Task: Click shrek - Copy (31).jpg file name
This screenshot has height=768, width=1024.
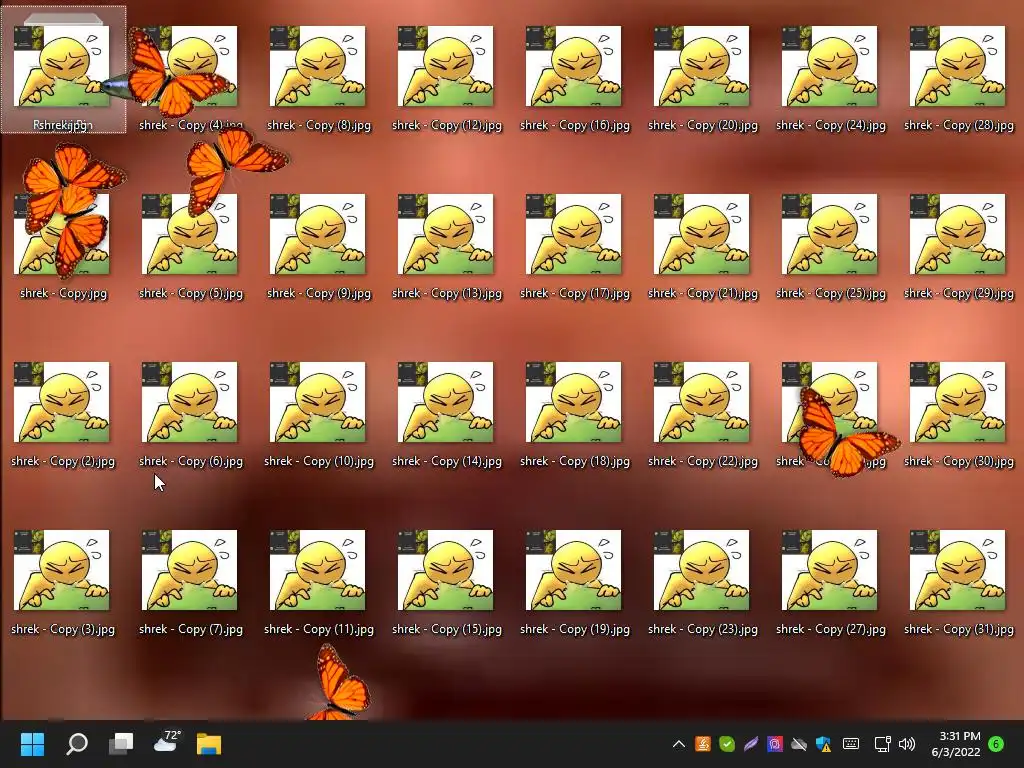Action: pos(959,629)
